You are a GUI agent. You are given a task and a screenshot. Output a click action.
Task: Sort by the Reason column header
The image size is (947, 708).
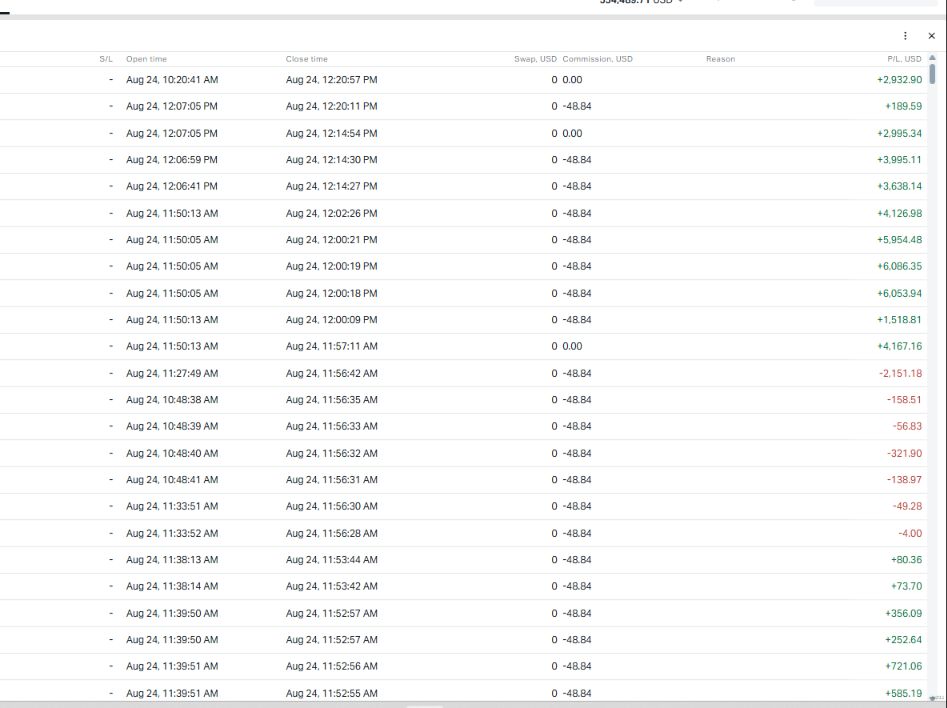coord(721,59)
